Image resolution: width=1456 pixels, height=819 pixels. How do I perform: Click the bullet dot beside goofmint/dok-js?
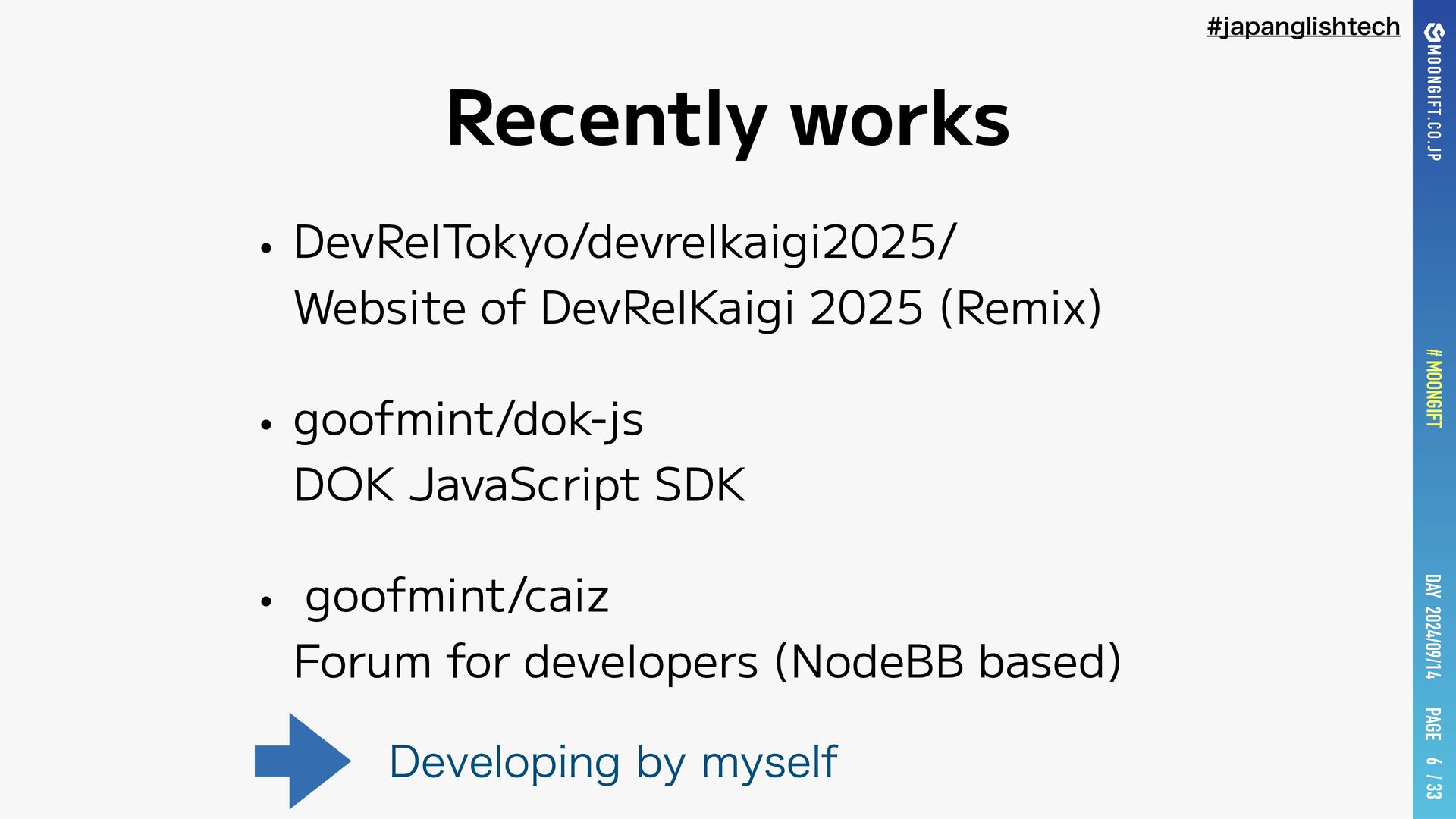(265, 425)
